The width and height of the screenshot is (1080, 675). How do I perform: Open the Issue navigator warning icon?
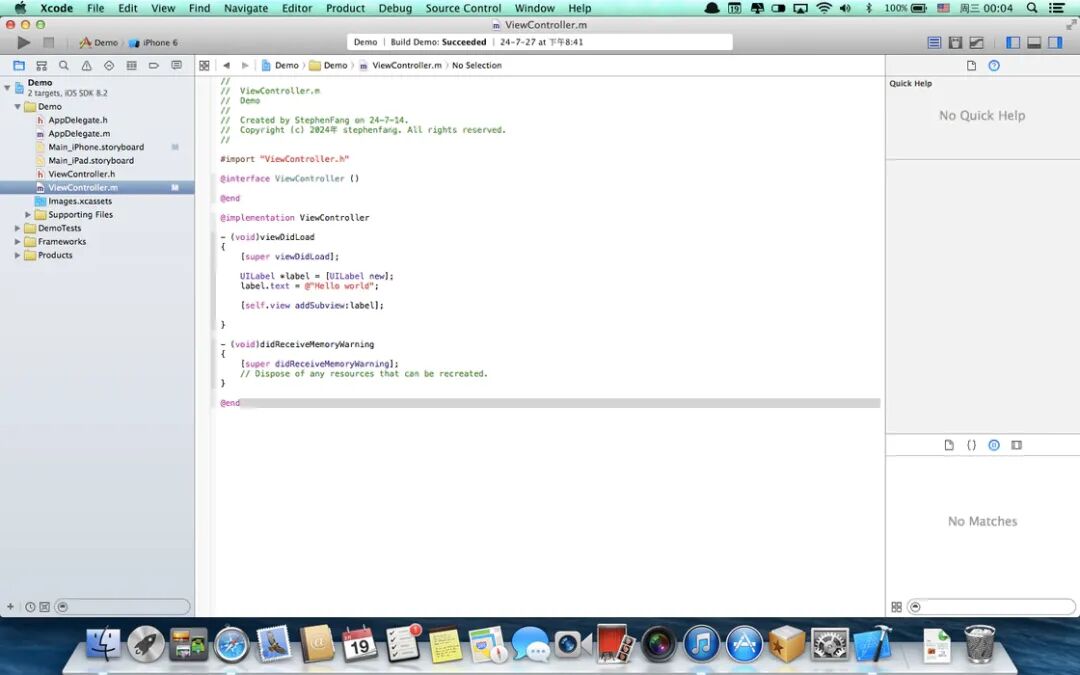86,65
